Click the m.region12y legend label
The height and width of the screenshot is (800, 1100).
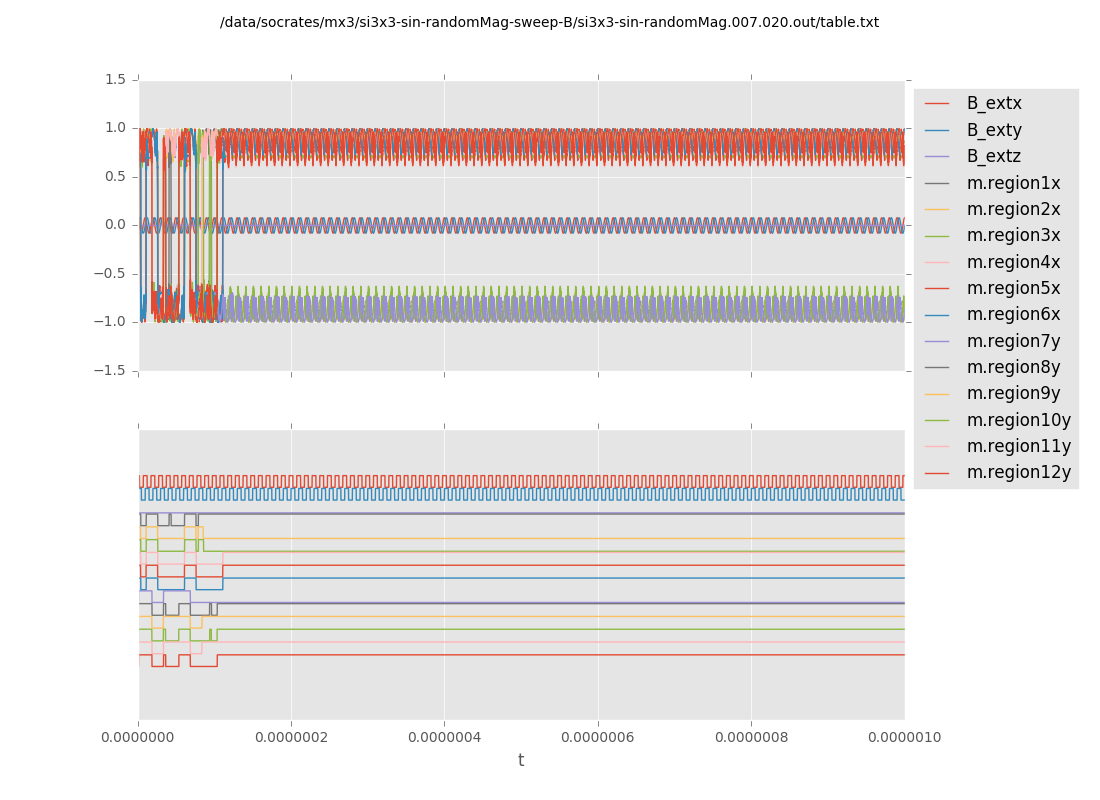(x=1018, y=472)
